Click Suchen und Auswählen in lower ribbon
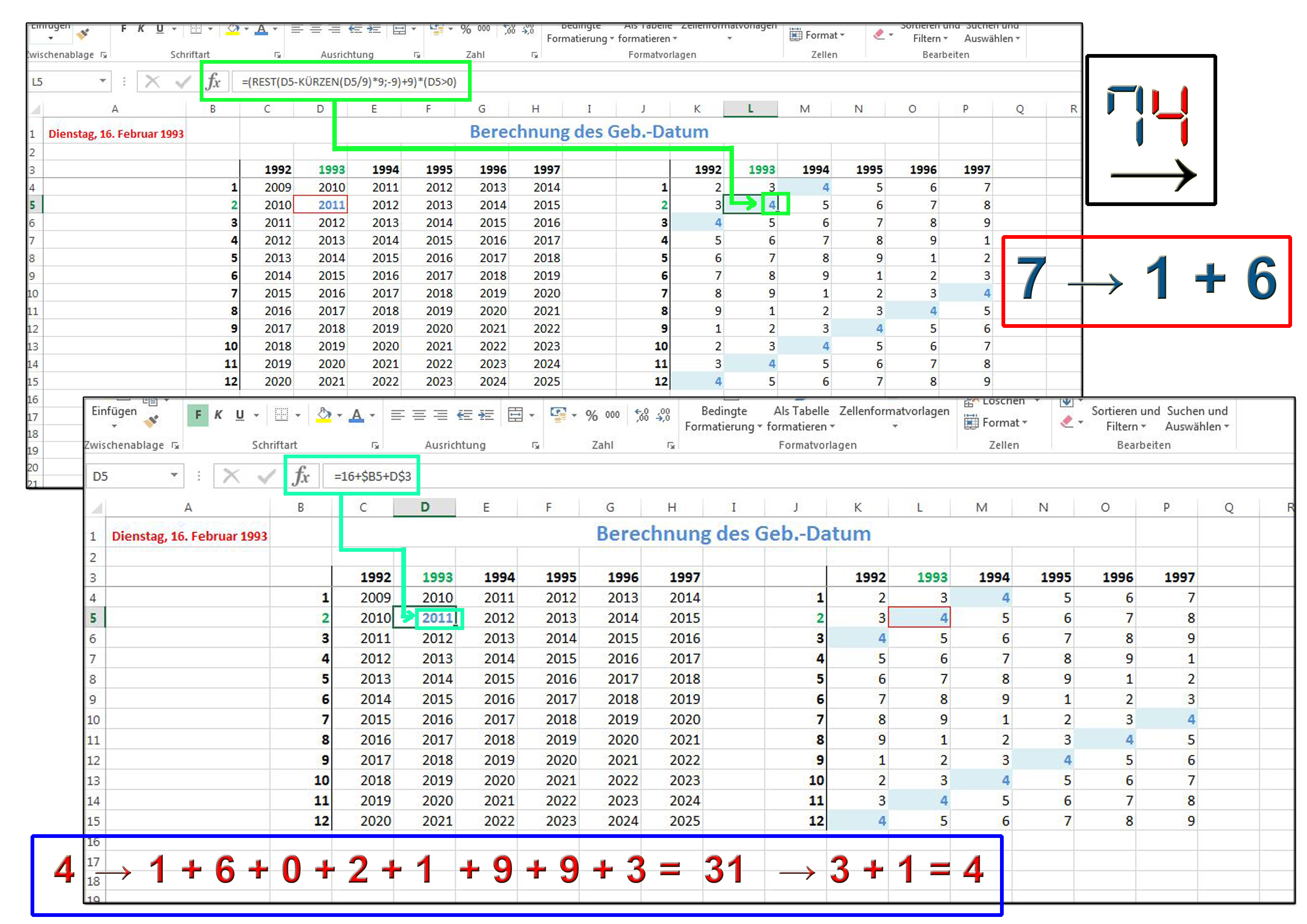The height and width of the screenshot is (924, 1307). [1197, 418]
